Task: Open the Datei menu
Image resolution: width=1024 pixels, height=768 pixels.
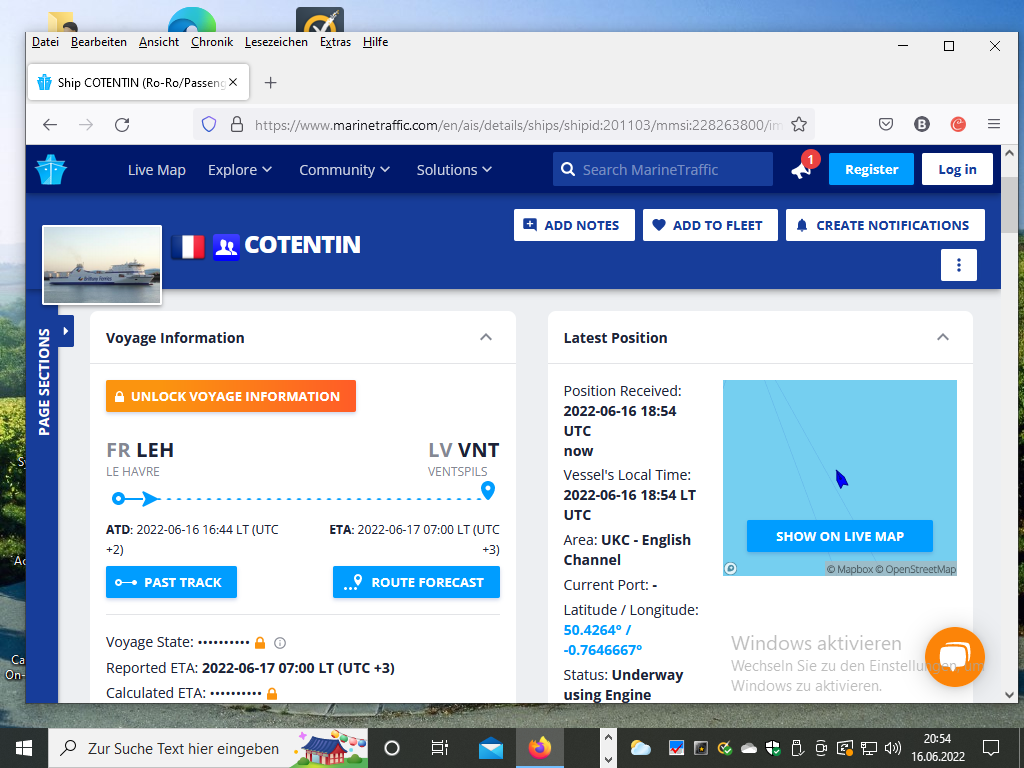Action: click(45, 42)
